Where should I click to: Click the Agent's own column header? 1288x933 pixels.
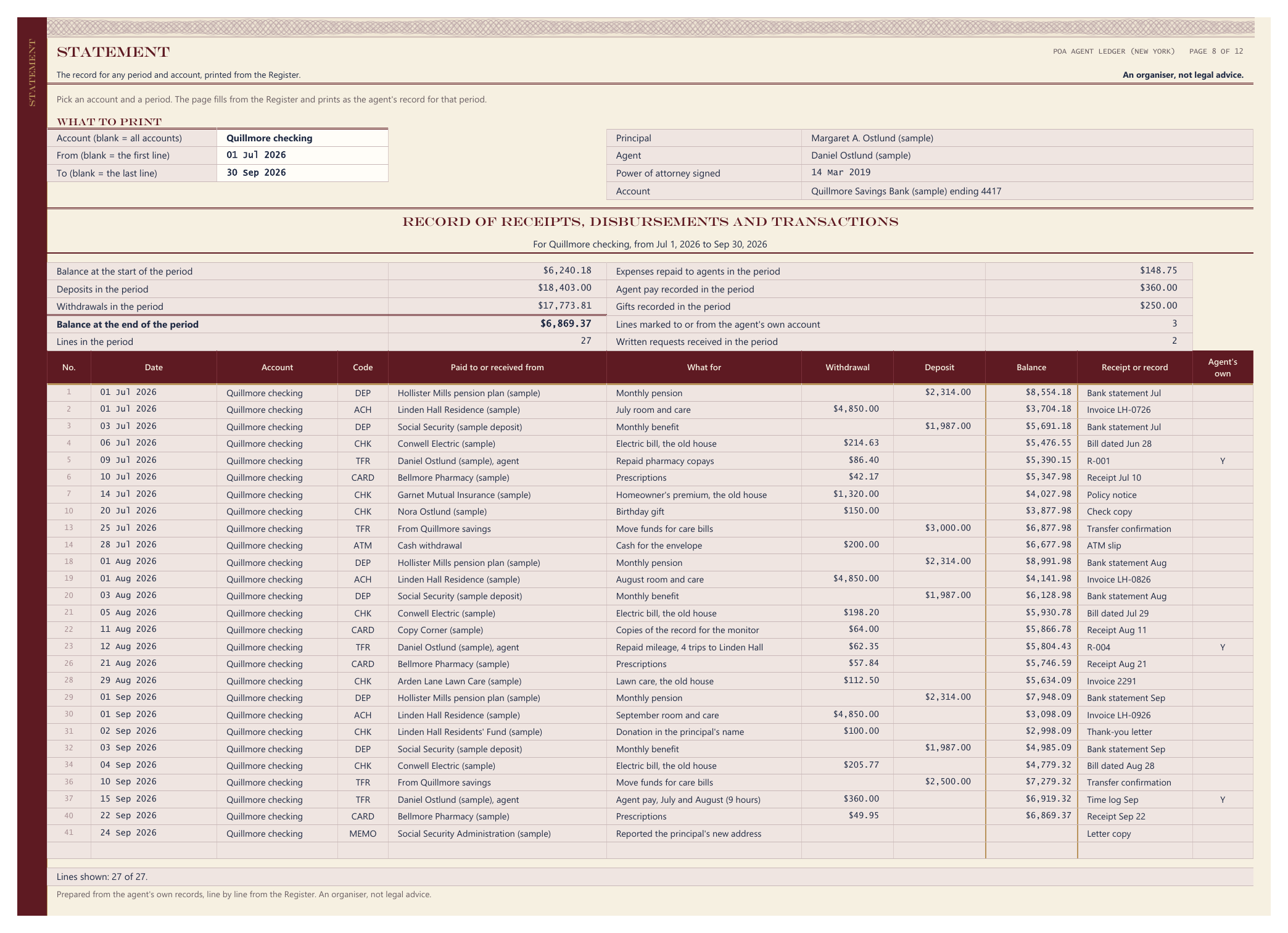[x=1223, y=367]
